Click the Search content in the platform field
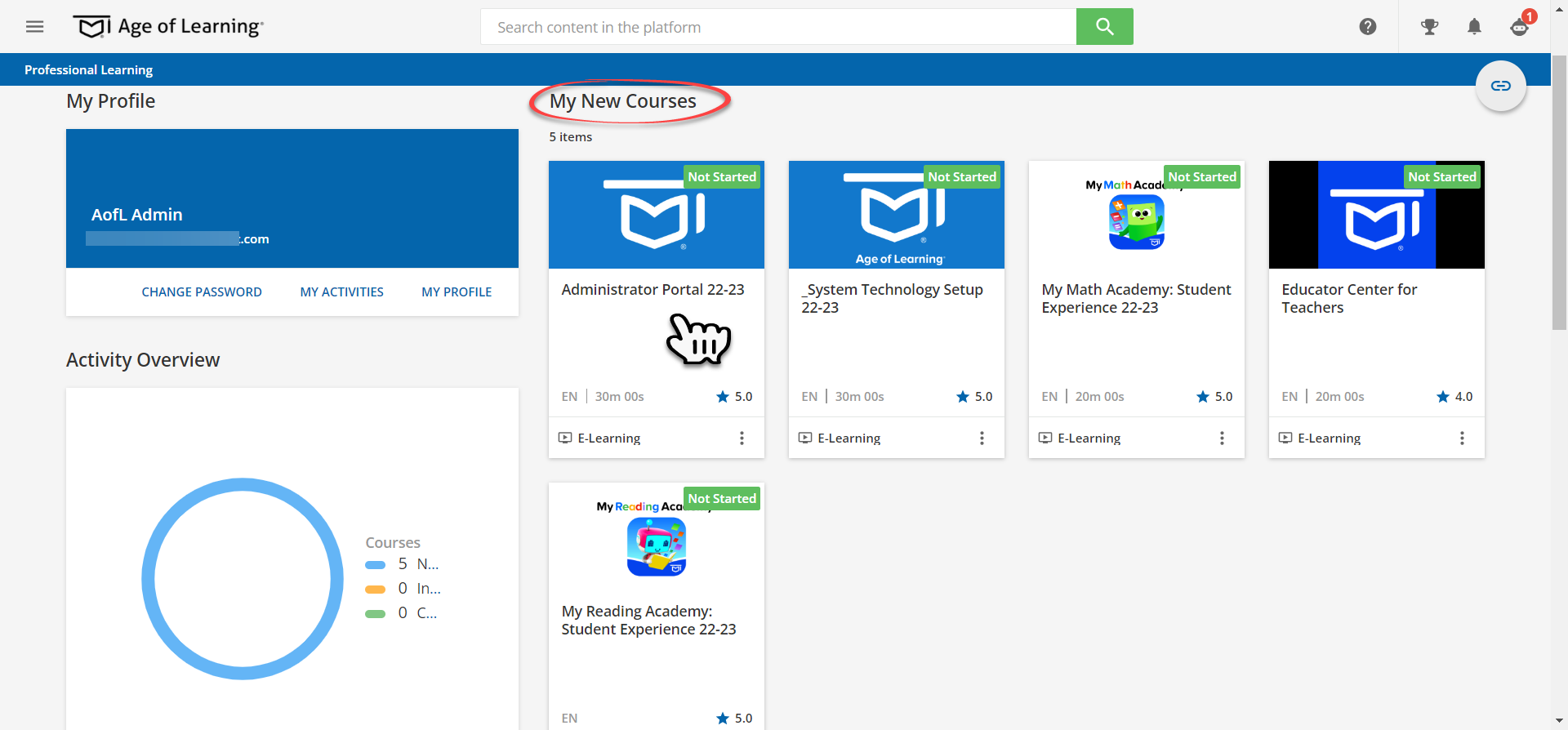Viewport: 1568px width, 730px height. tap(778, 27)
